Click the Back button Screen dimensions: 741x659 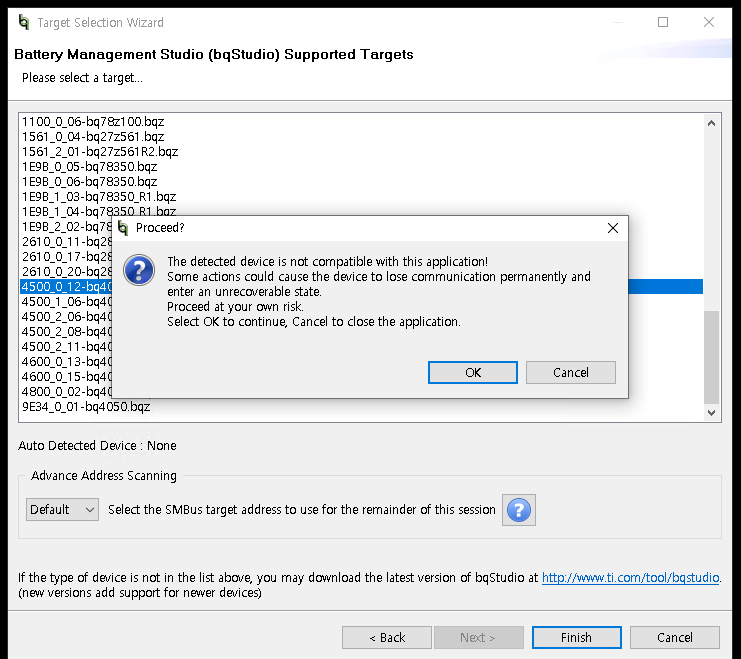coord(387,638)
